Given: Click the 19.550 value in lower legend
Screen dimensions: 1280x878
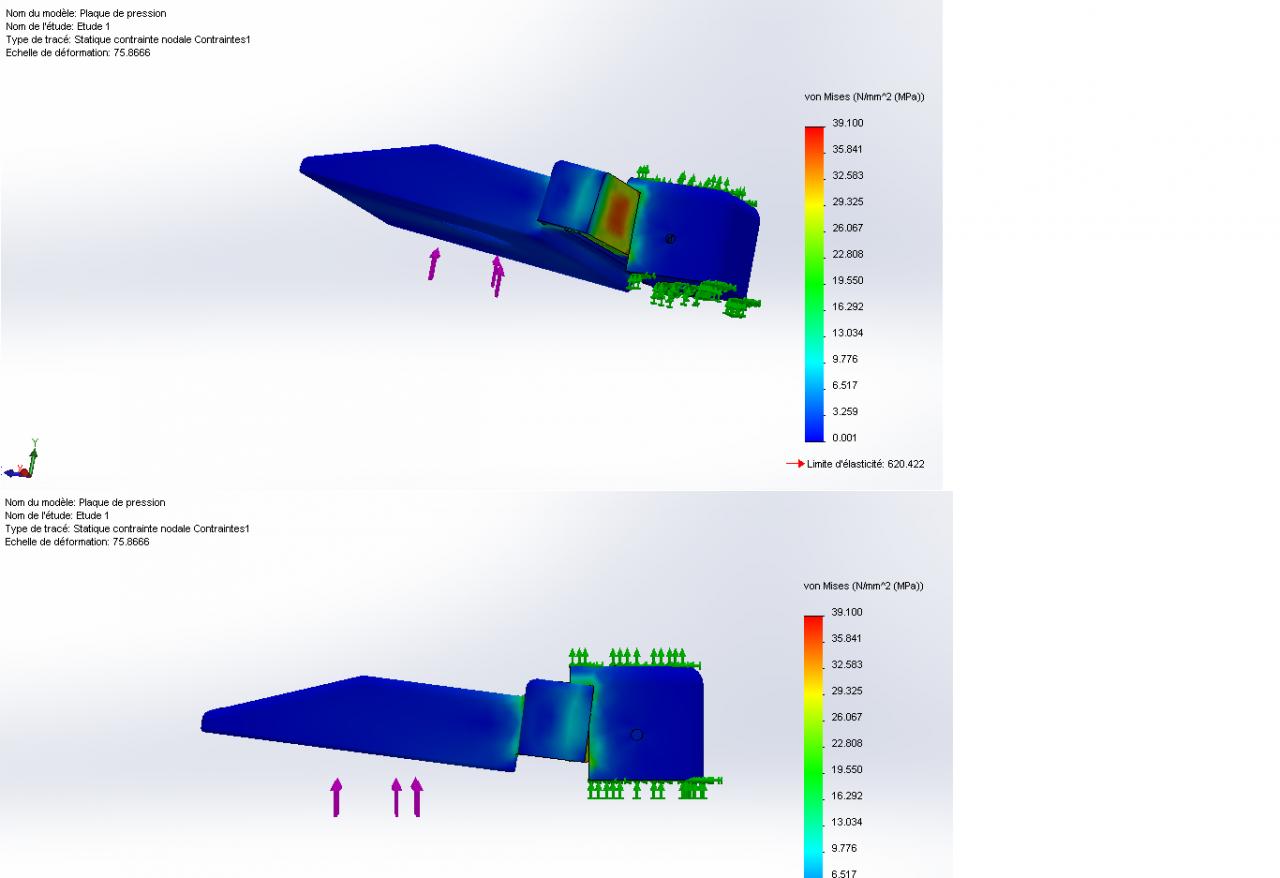Looking at the screenshot, I should pos(847,769).
